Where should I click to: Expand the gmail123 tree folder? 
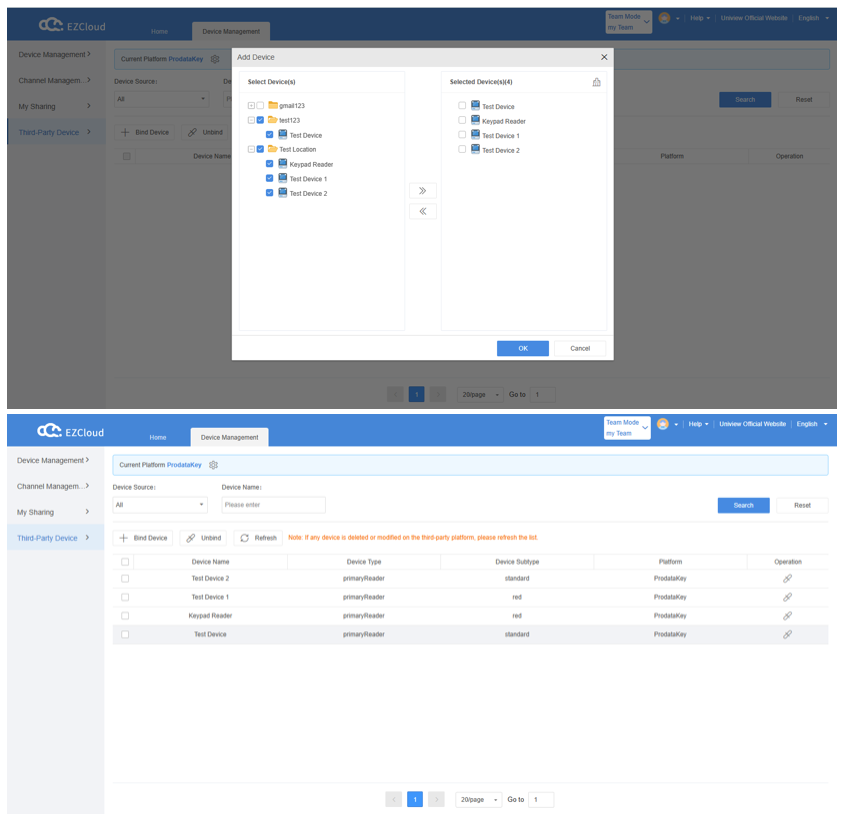(251, 105)
